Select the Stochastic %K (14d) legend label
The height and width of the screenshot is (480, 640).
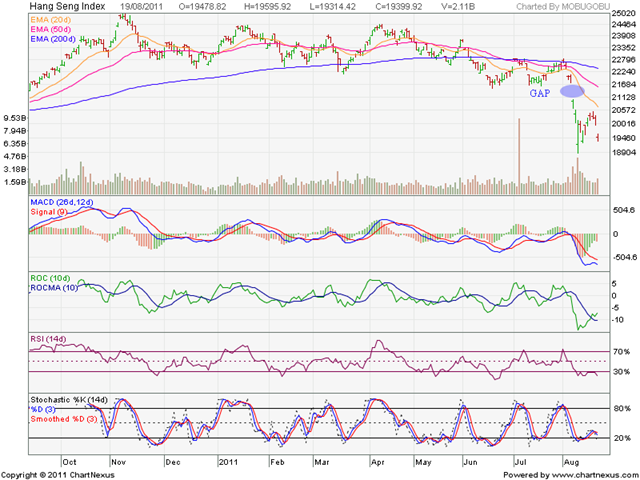pos(69,400)
